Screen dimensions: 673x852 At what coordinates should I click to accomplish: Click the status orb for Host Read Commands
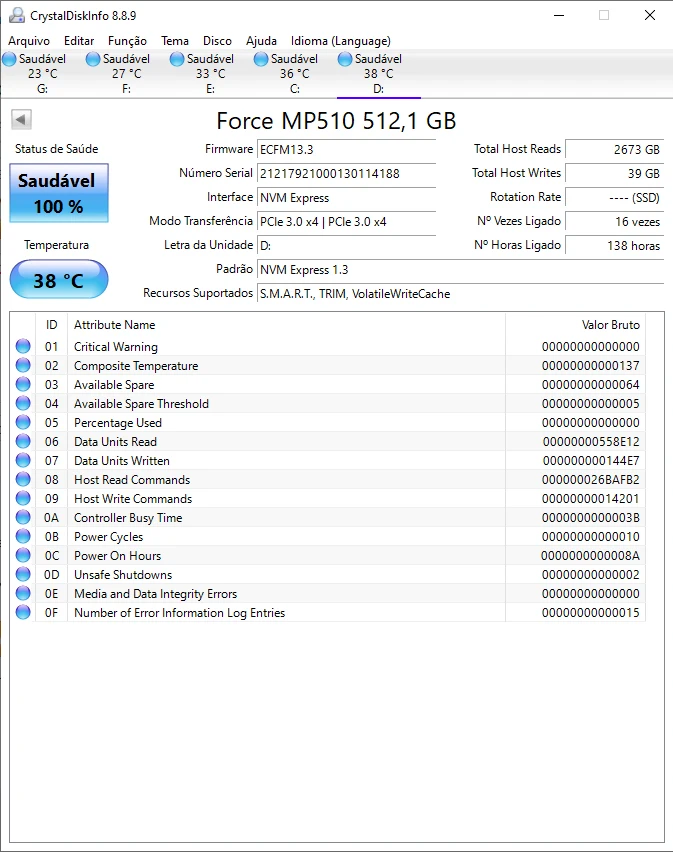tap(23, 479)
